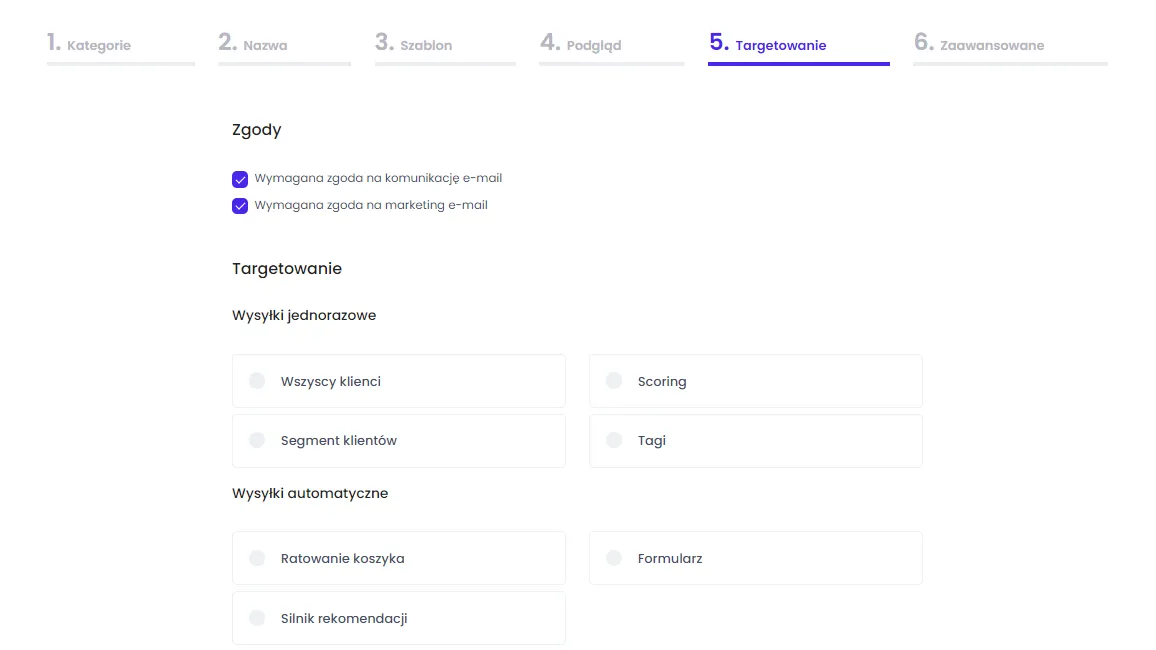
Task: Go to step 1 Kategorie
Action: tap(121, 46)
